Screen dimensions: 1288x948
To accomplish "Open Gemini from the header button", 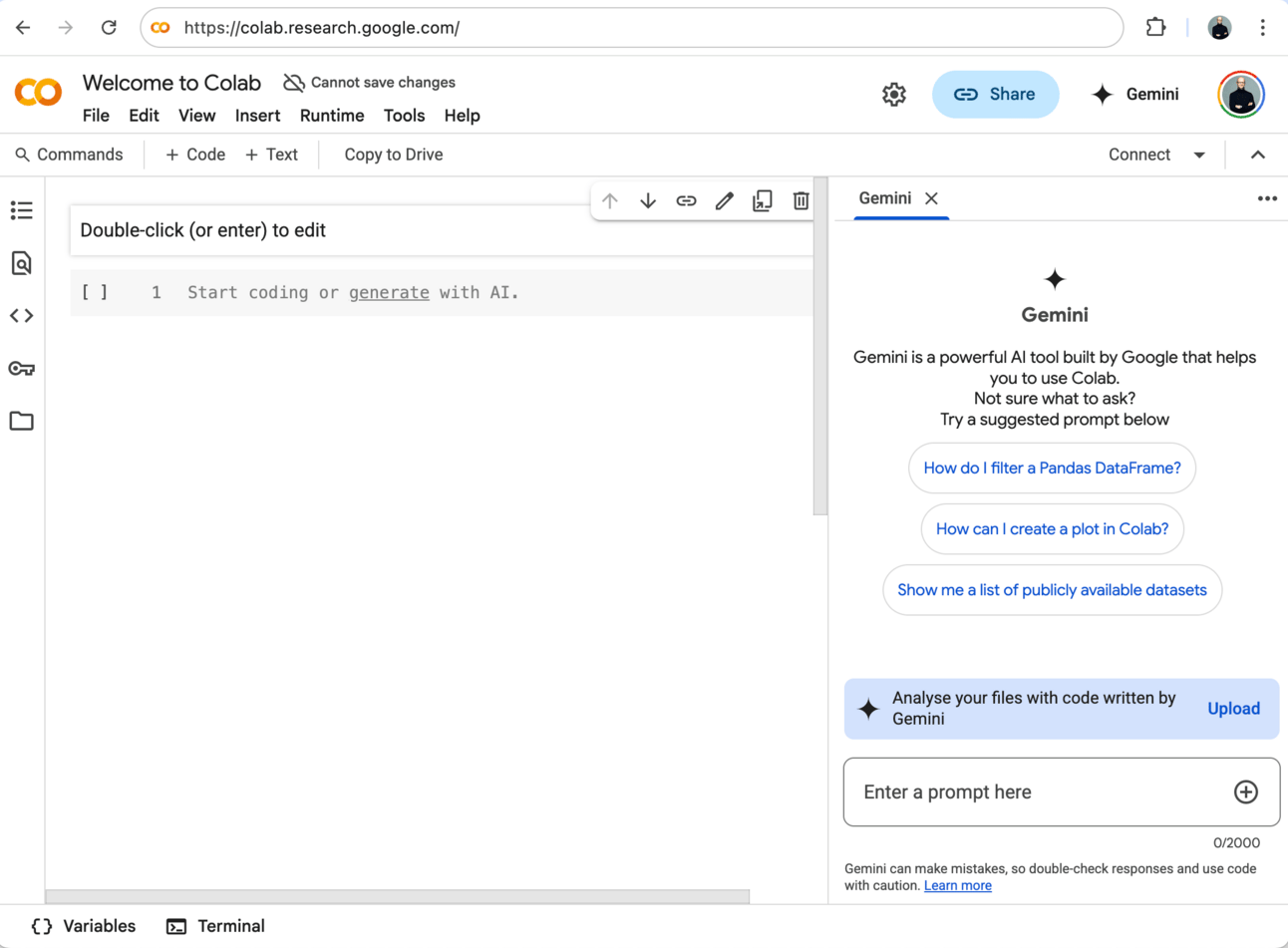I will point(1135,95).
